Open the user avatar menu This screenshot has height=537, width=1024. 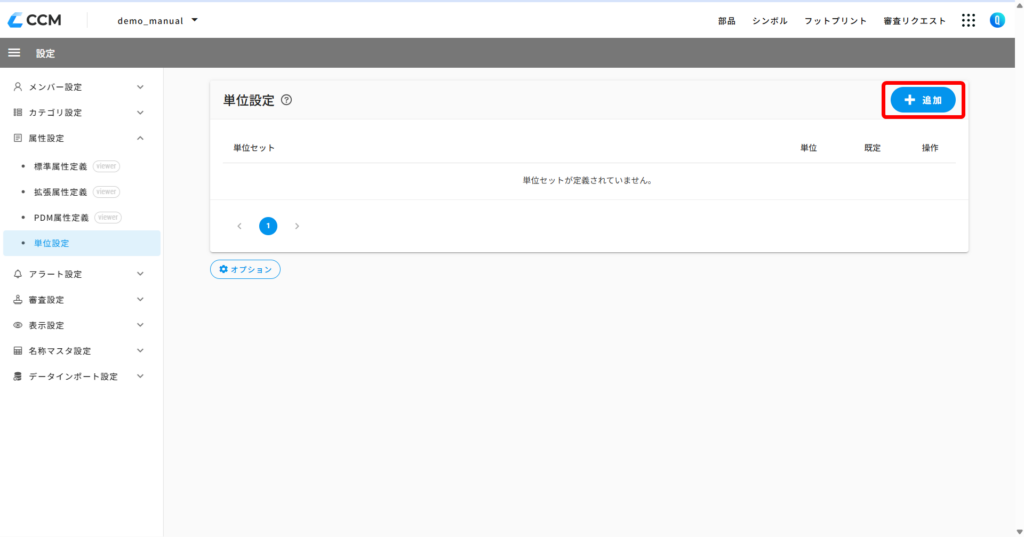click(x=997, y=20)
